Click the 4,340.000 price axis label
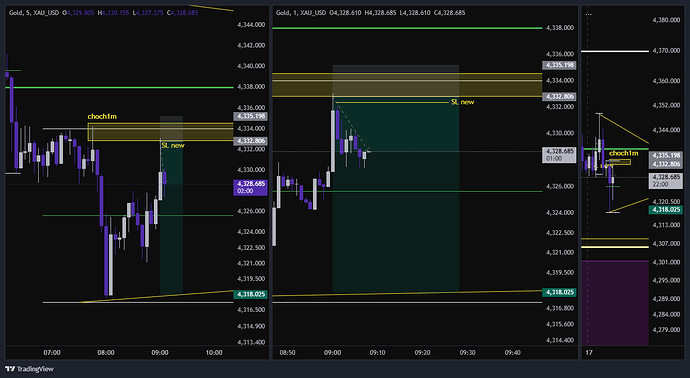 [251, 66]
